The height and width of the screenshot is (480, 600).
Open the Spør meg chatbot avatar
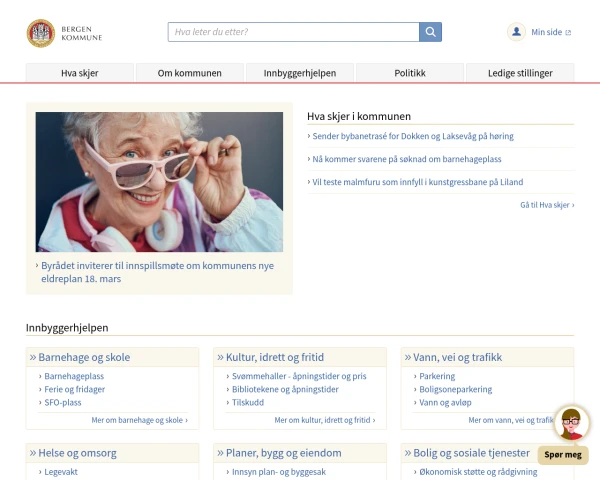[572, 424]
